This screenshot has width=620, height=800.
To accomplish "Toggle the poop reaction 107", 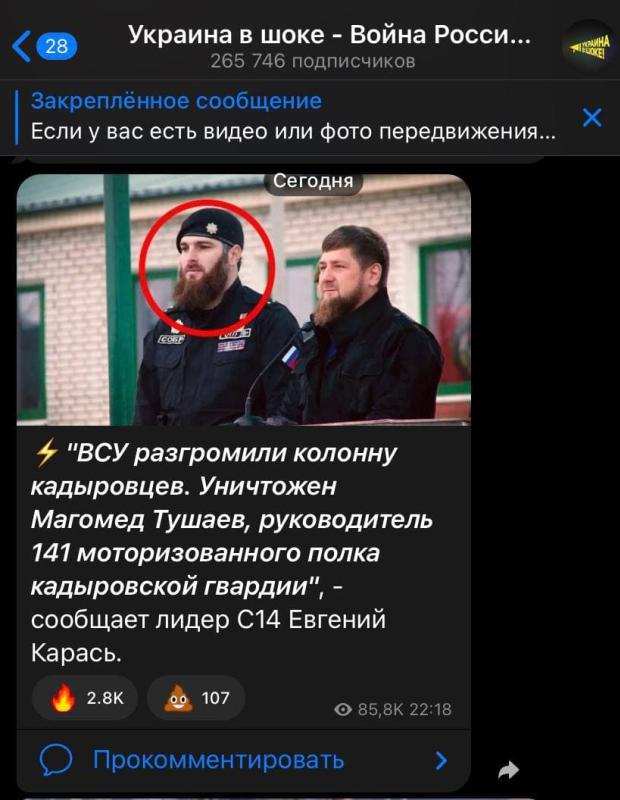I will pos(196,697).
